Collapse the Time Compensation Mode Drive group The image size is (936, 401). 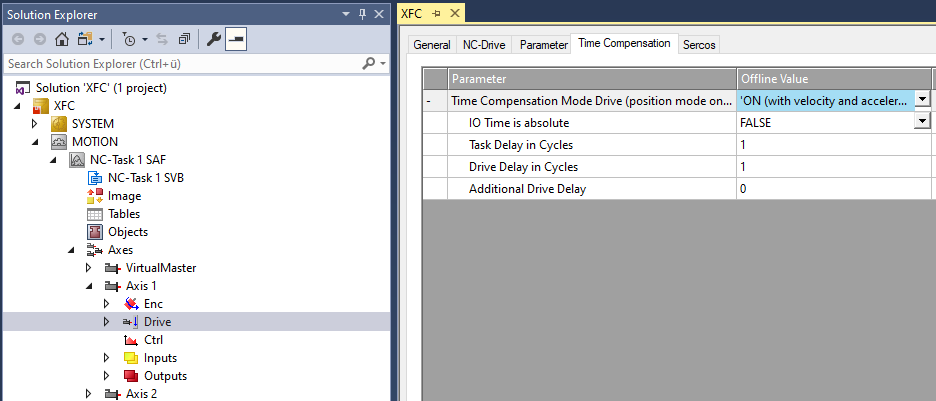pyautogui.click(x=429, y=101)
